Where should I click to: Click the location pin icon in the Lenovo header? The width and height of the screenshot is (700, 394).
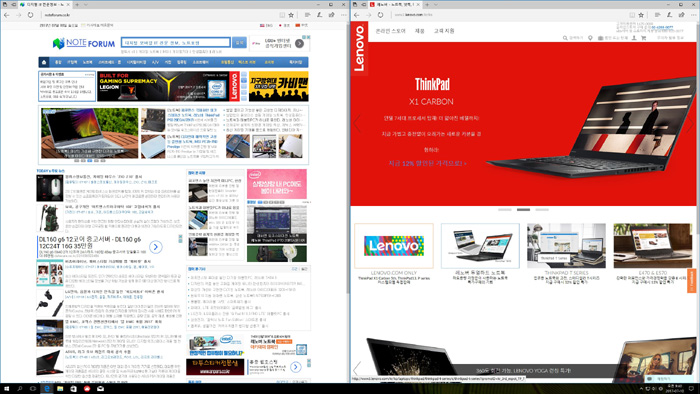(x=590, y=38)
